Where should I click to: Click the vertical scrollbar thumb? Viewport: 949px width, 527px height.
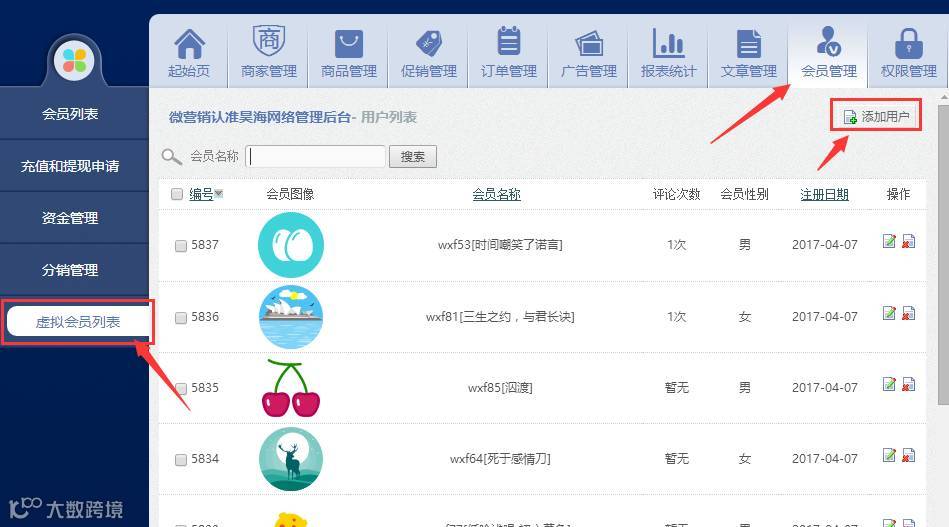pos(943,254)
